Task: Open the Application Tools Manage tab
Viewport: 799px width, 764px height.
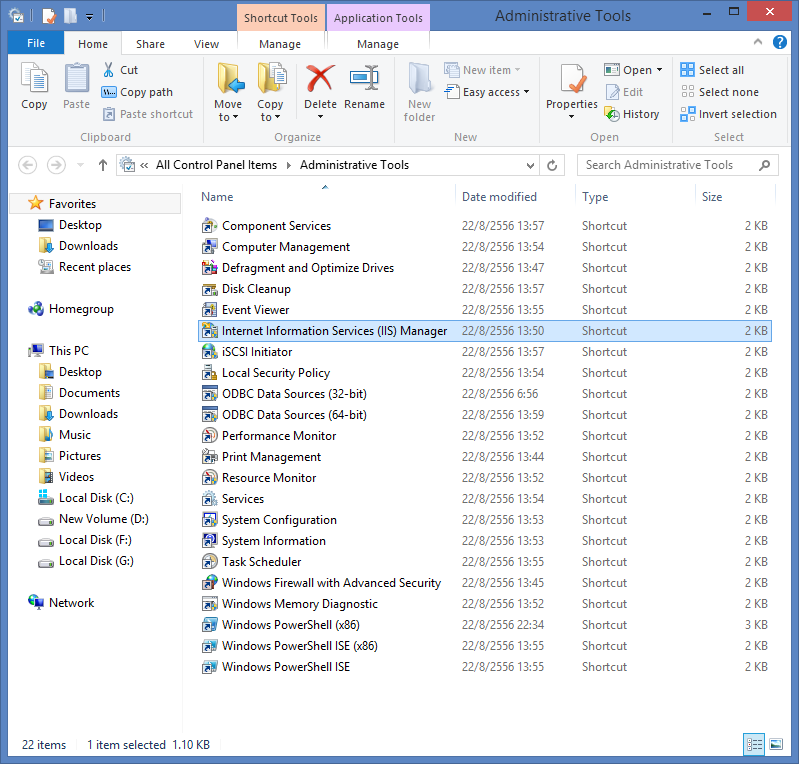Action: pos(378,44)
